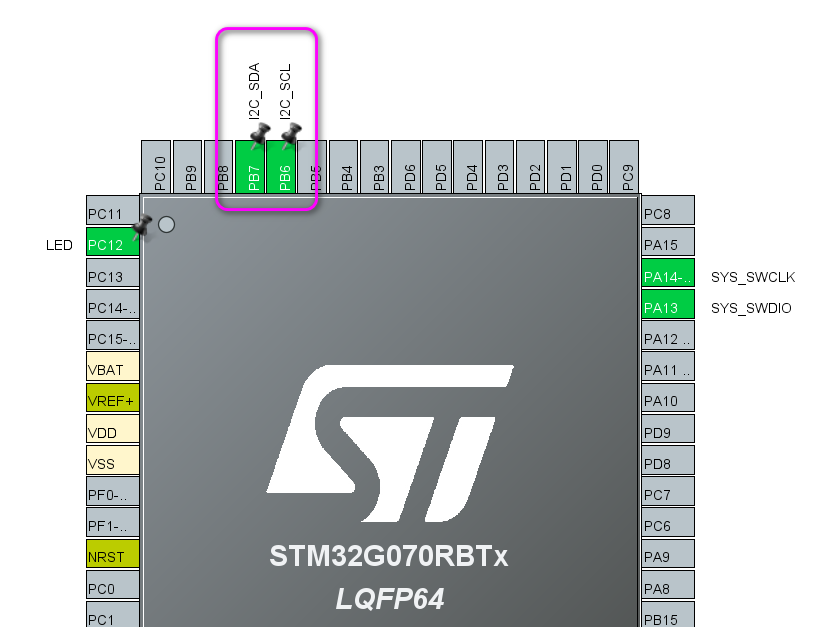Select the VSS pin
The height and width of the screenshot is (627, 833).
pyautogui.click(x=113, y=460)
